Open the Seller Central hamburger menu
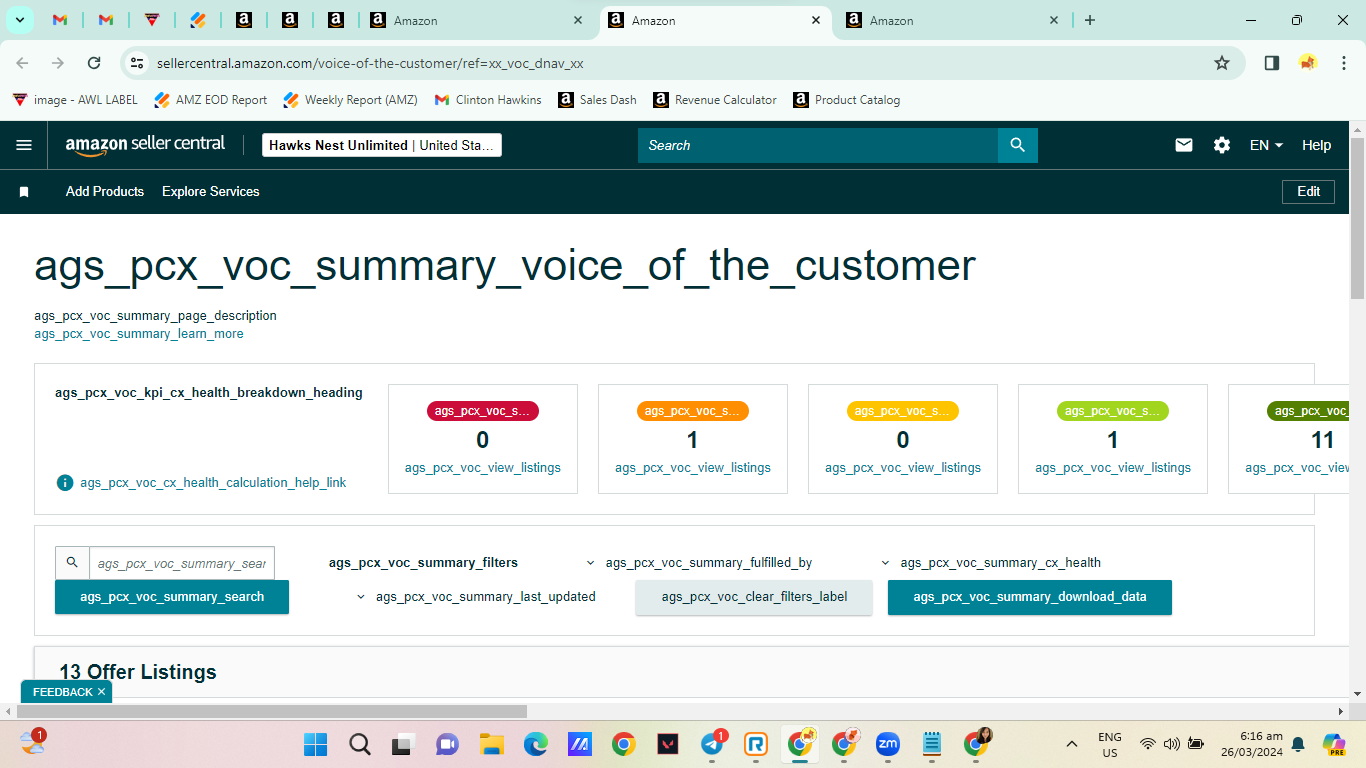The image size is (1366, 768). tap(24, 145)
